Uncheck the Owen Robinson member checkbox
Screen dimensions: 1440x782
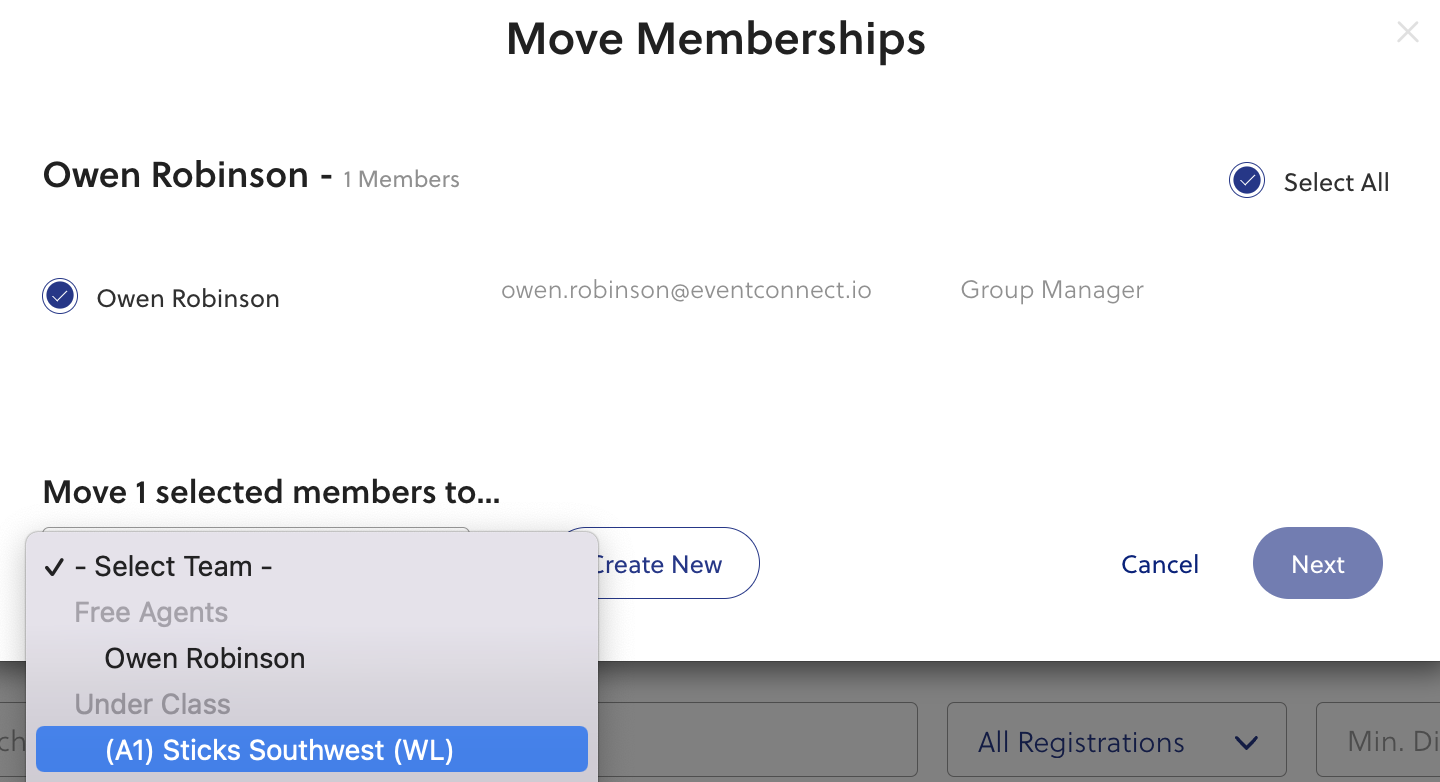pos(60,297)
